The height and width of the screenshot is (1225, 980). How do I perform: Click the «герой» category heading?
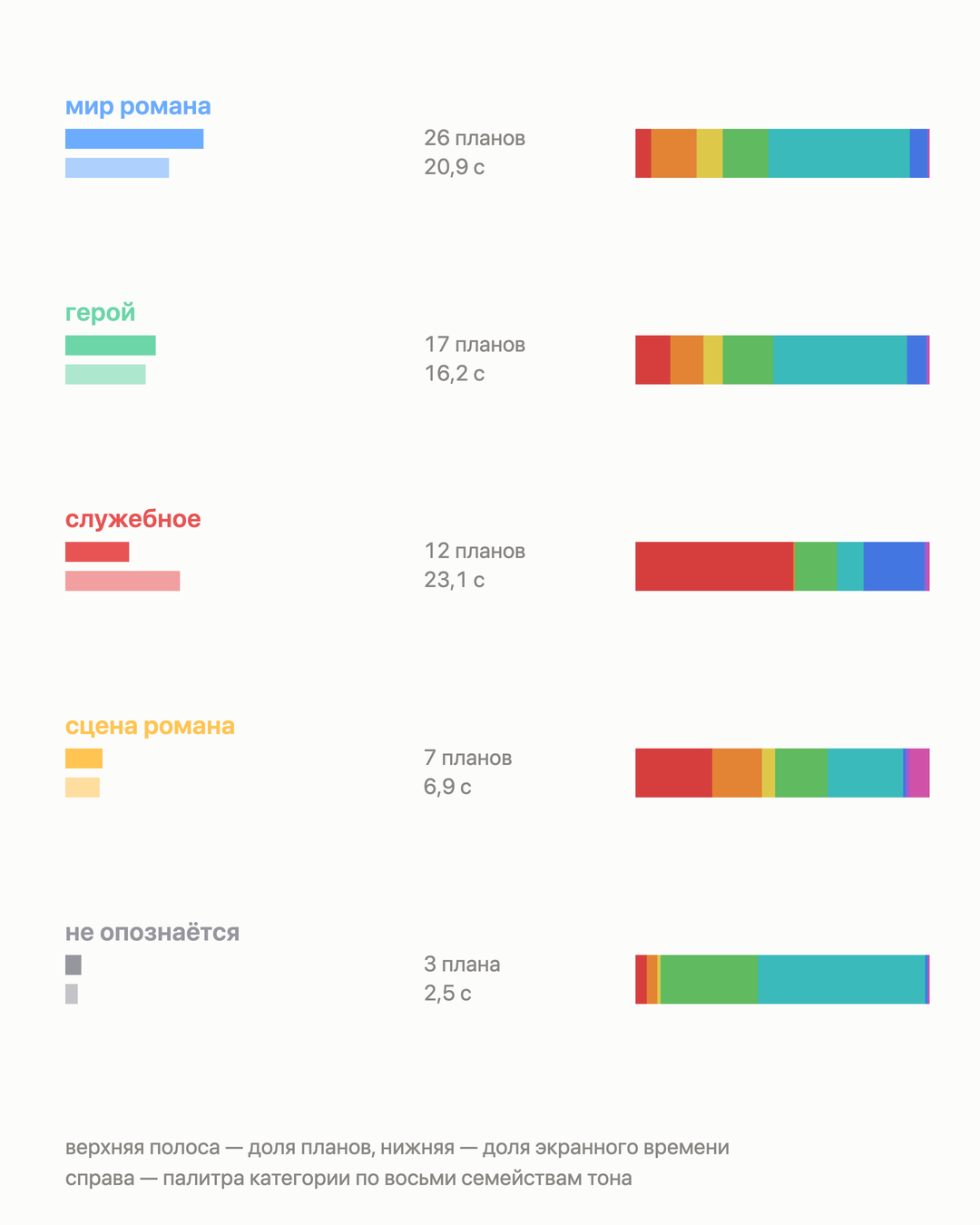100,313
